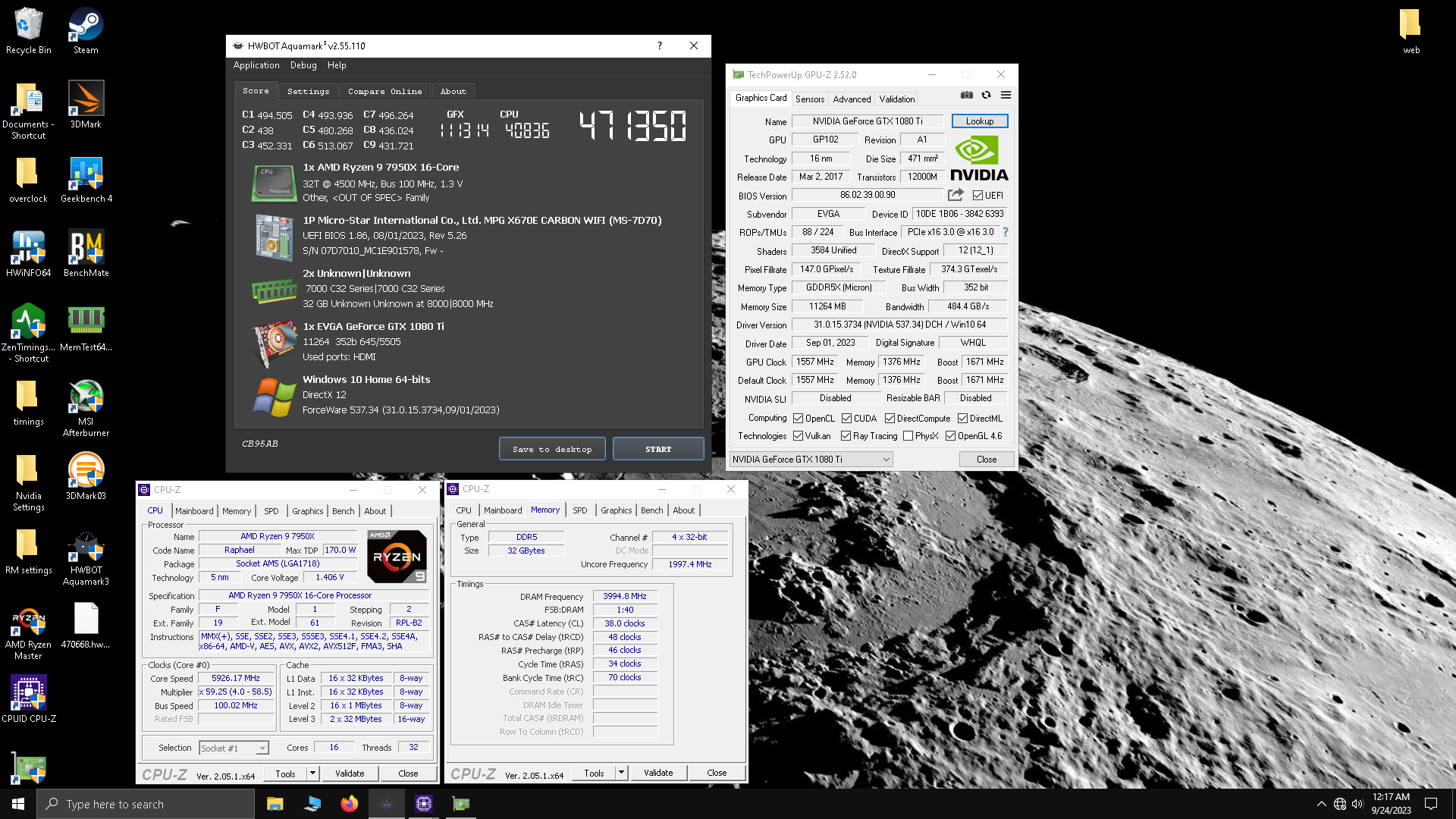Toggle the UEFI checkbox in GPU-Z
This screenshot has height=819, width=1456.
(977, 196)
